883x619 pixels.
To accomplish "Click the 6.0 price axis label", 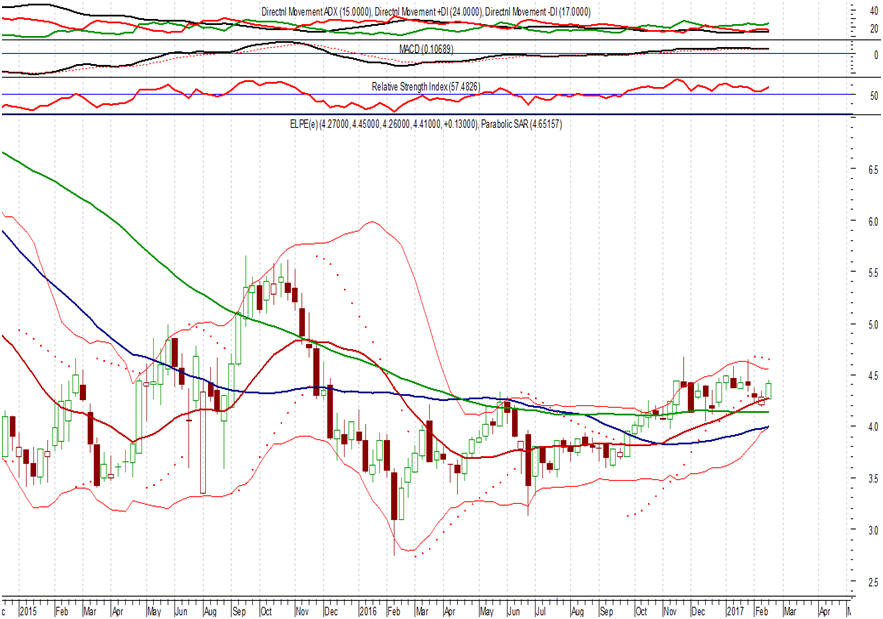I will click(873, 221).
